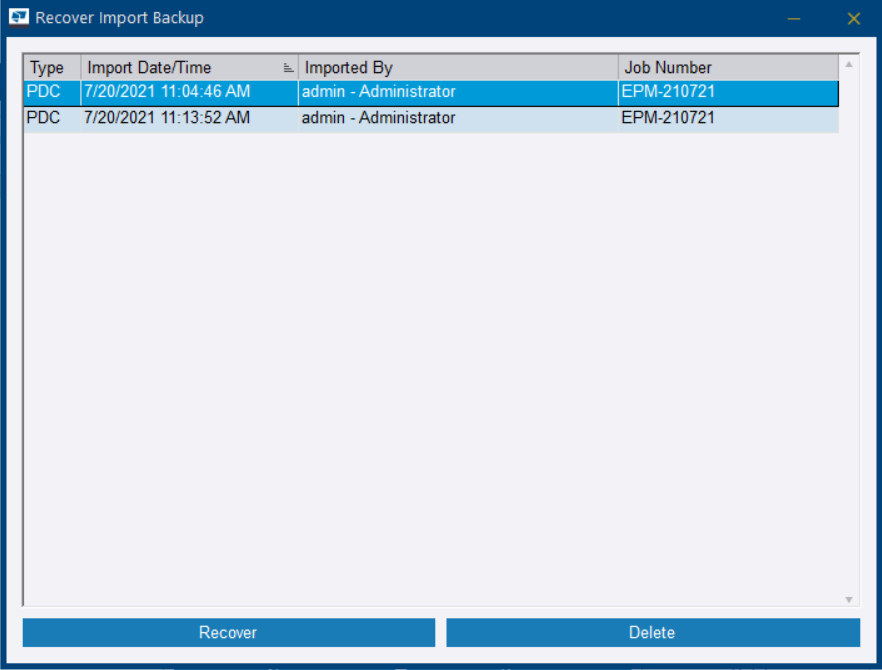The width and height of the screenshot is (882, 670).
Task: Sort by the Type column header
Action: tap(52, 68)
